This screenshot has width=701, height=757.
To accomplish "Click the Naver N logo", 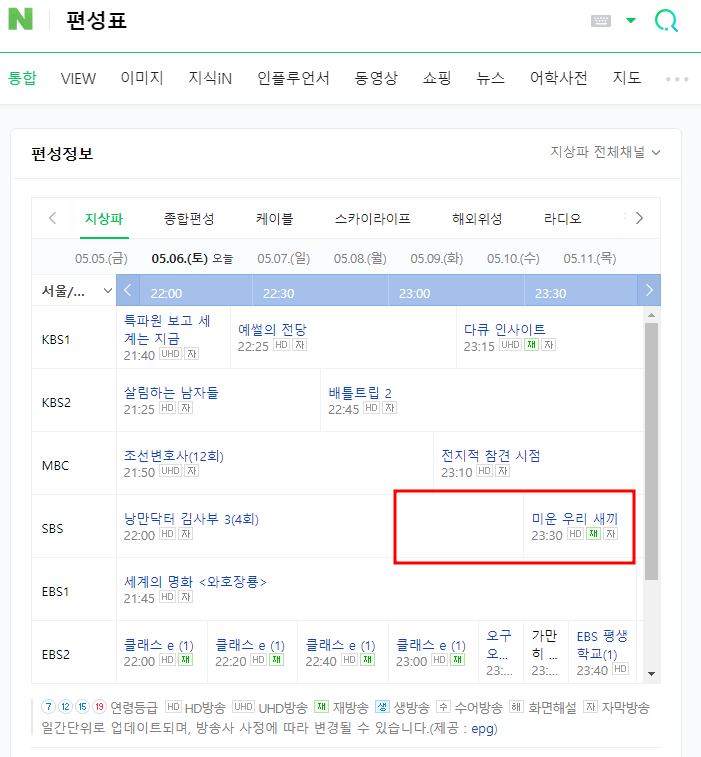I will 20,19.
